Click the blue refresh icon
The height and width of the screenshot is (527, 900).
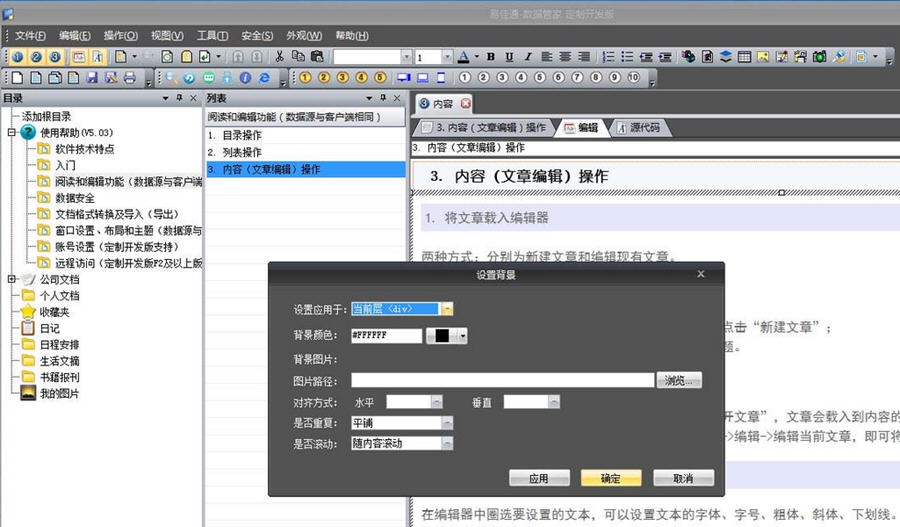tap(189, 78)
